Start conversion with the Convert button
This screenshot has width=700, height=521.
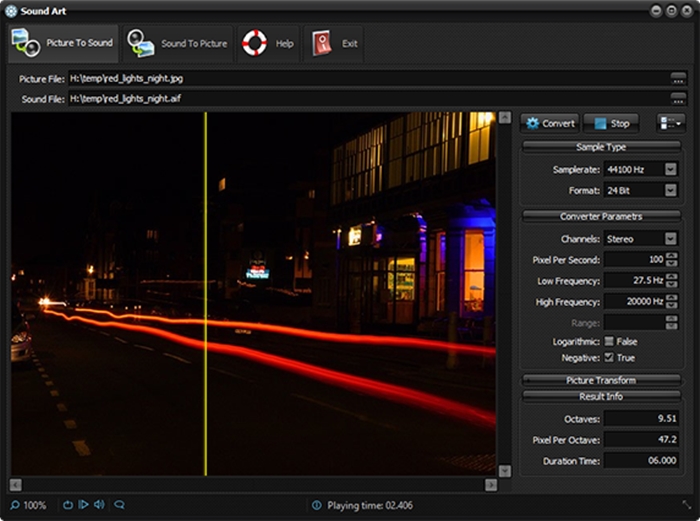pyautogui.click(x=549, y=123)
